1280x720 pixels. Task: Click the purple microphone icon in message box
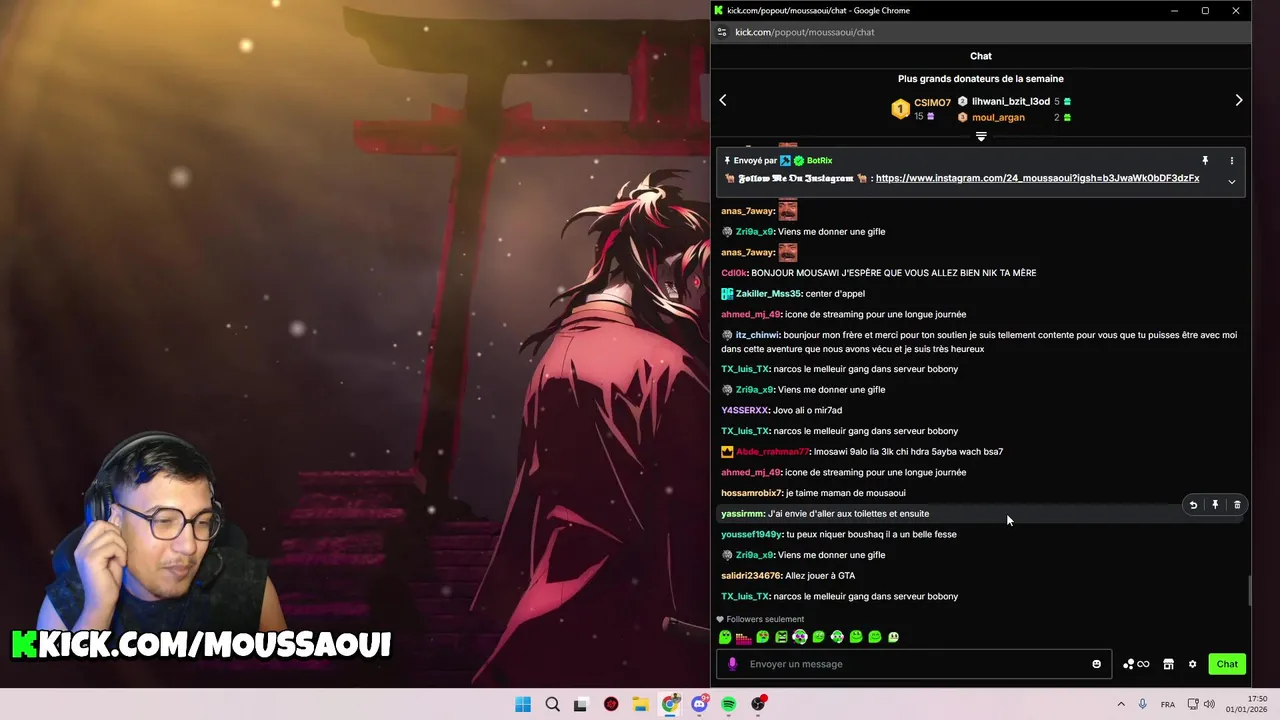tap(733, 664)
